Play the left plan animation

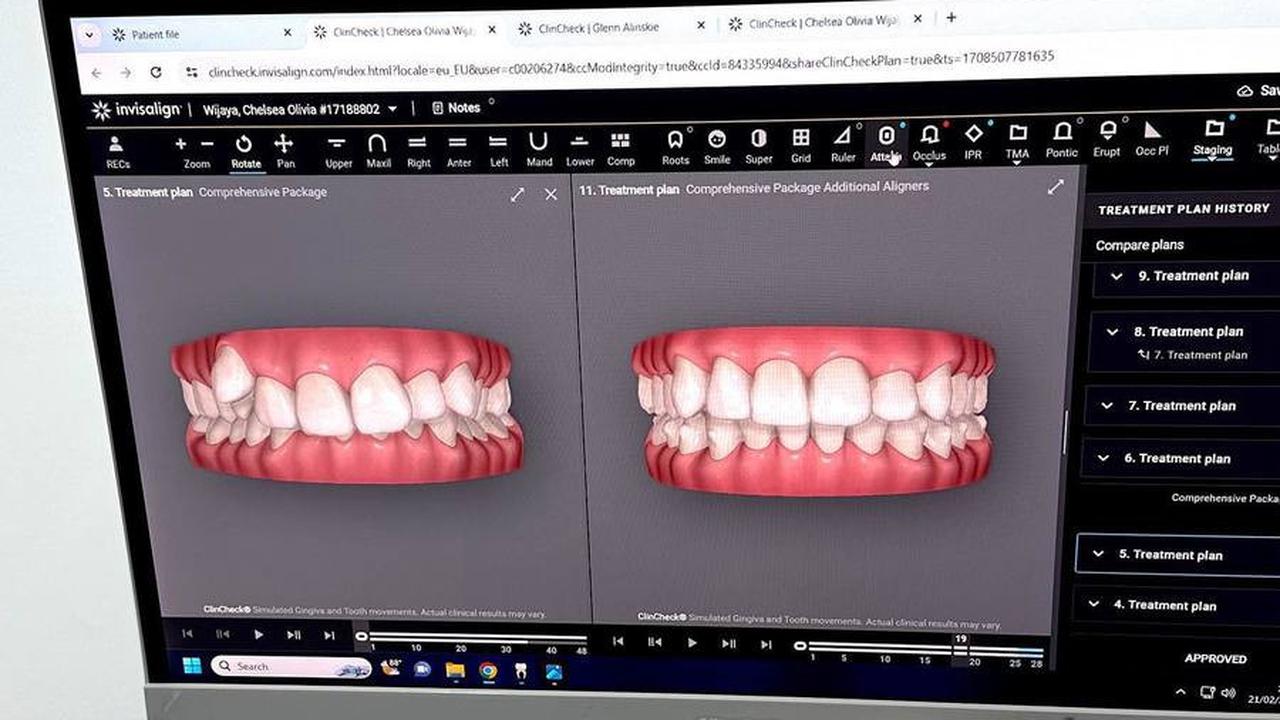(x=259, y=634)
